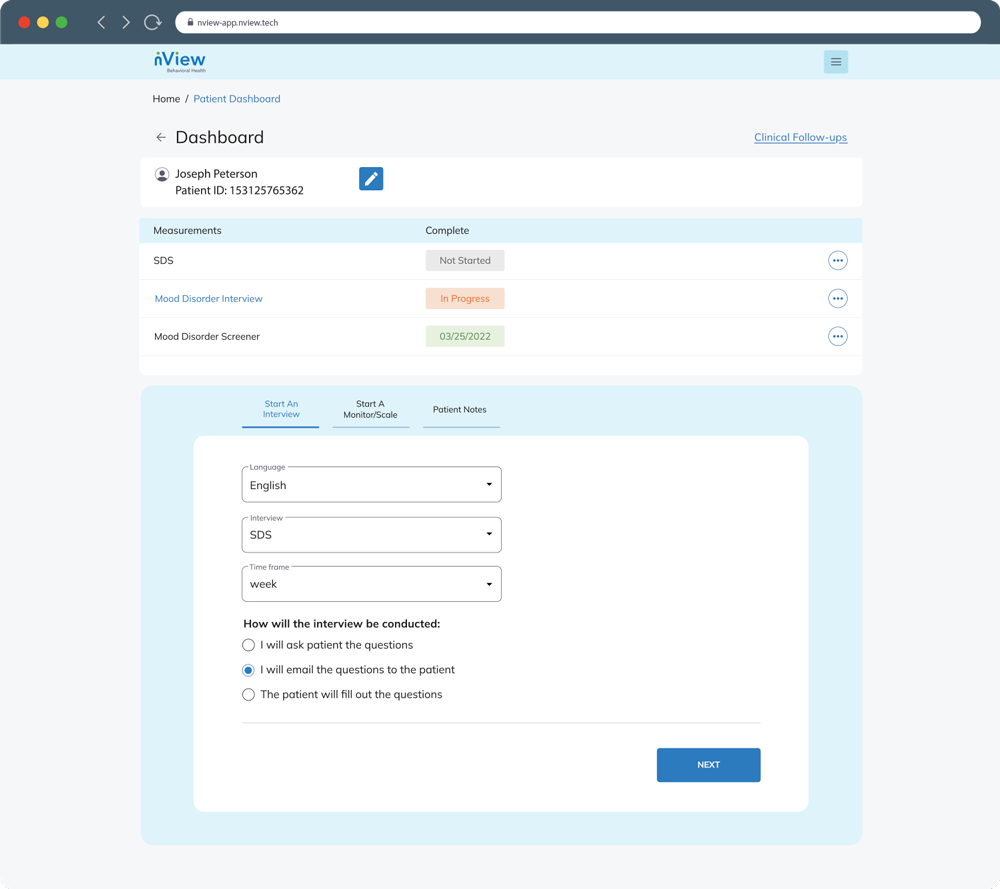Click the browser address bar
Screen dimensions: 1000x889
[578, 22]
